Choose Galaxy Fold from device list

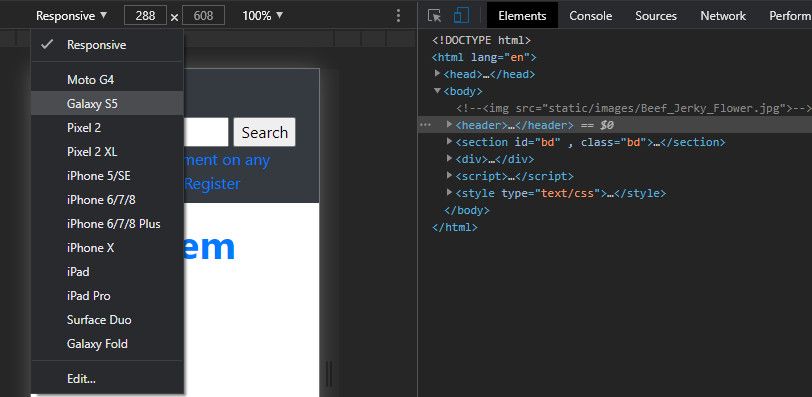(x=107, y=344)
